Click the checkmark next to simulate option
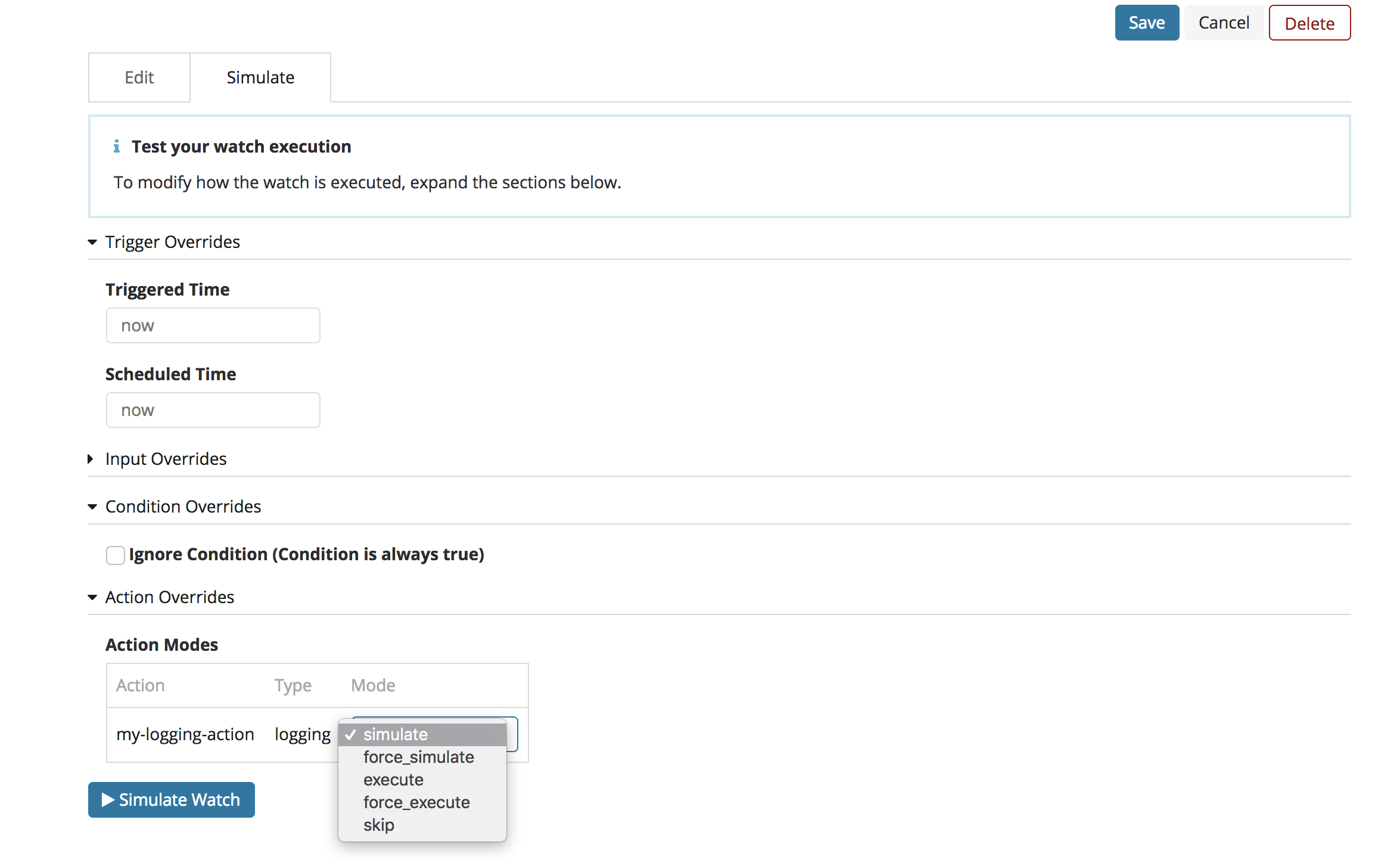The image size is (1400, 863). (351, 734)
